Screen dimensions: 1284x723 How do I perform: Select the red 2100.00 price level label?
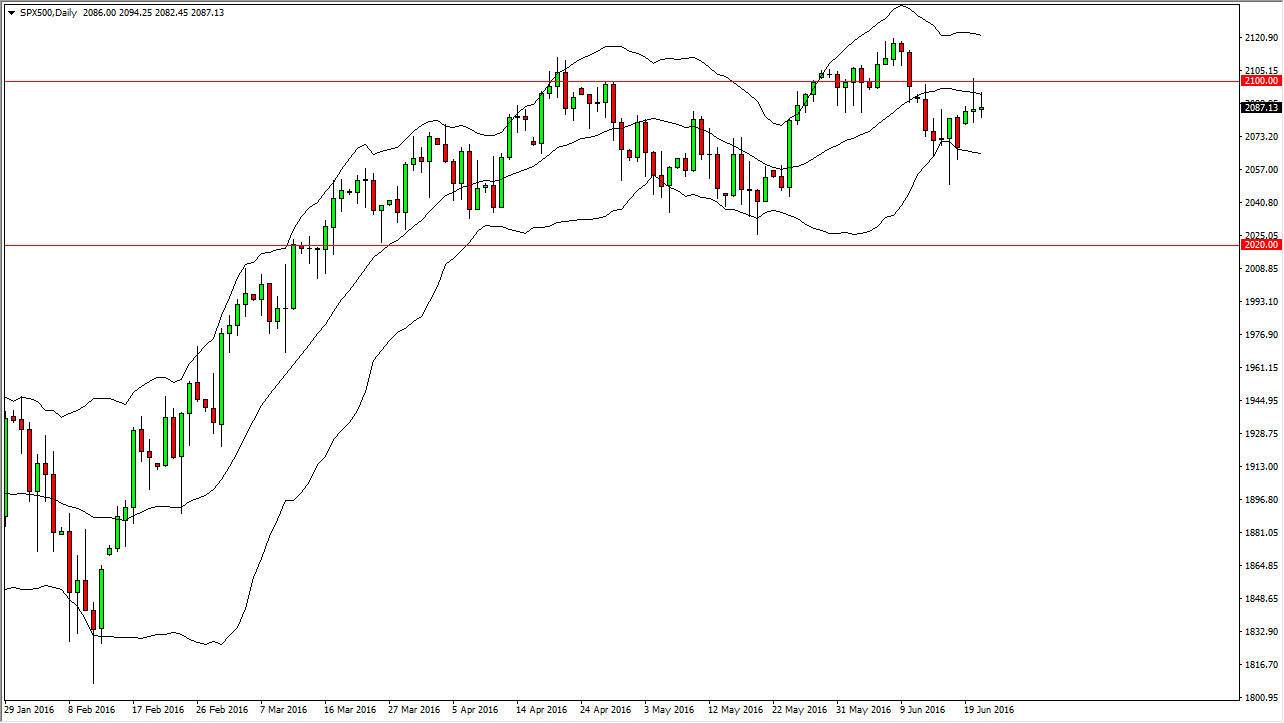(x=1259, y=81)
